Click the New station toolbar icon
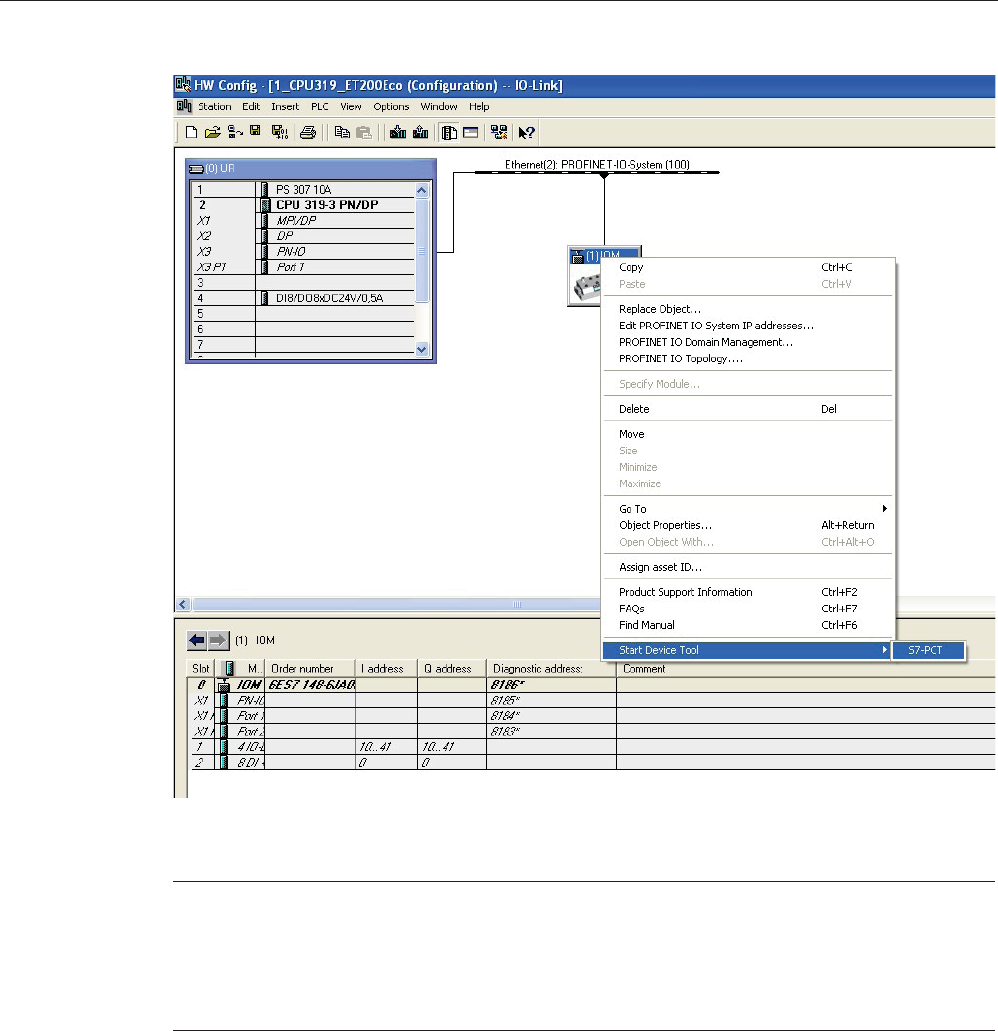This screenshot has width=998, height=1031. [191, 132]
